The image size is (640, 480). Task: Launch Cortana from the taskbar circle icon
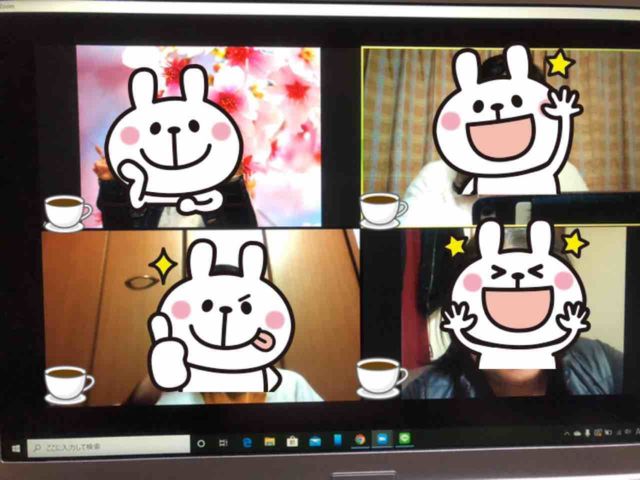[201, 442]
